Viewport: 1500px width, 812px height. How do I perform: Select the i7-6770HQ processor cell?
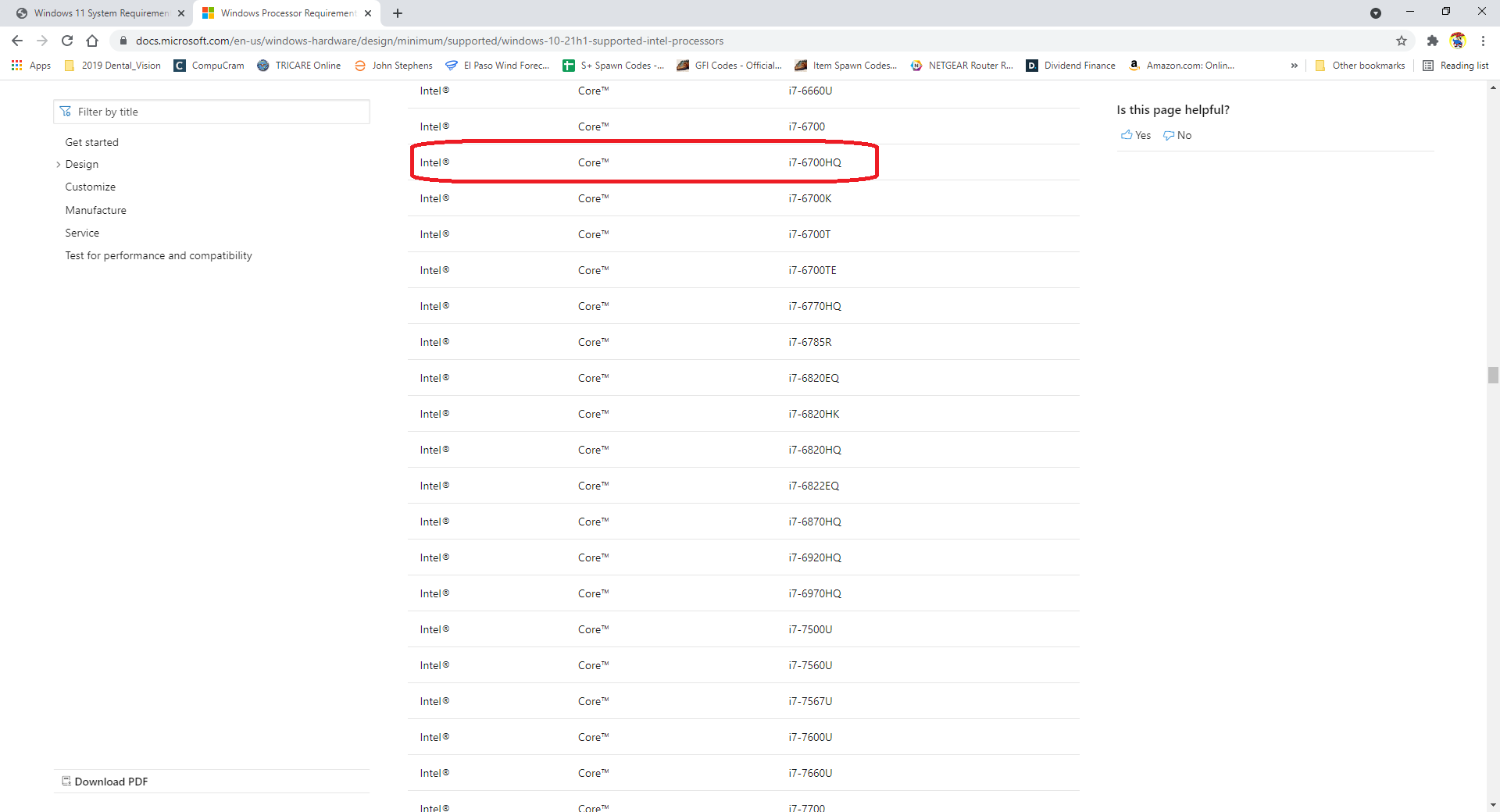tap(815, 306)
